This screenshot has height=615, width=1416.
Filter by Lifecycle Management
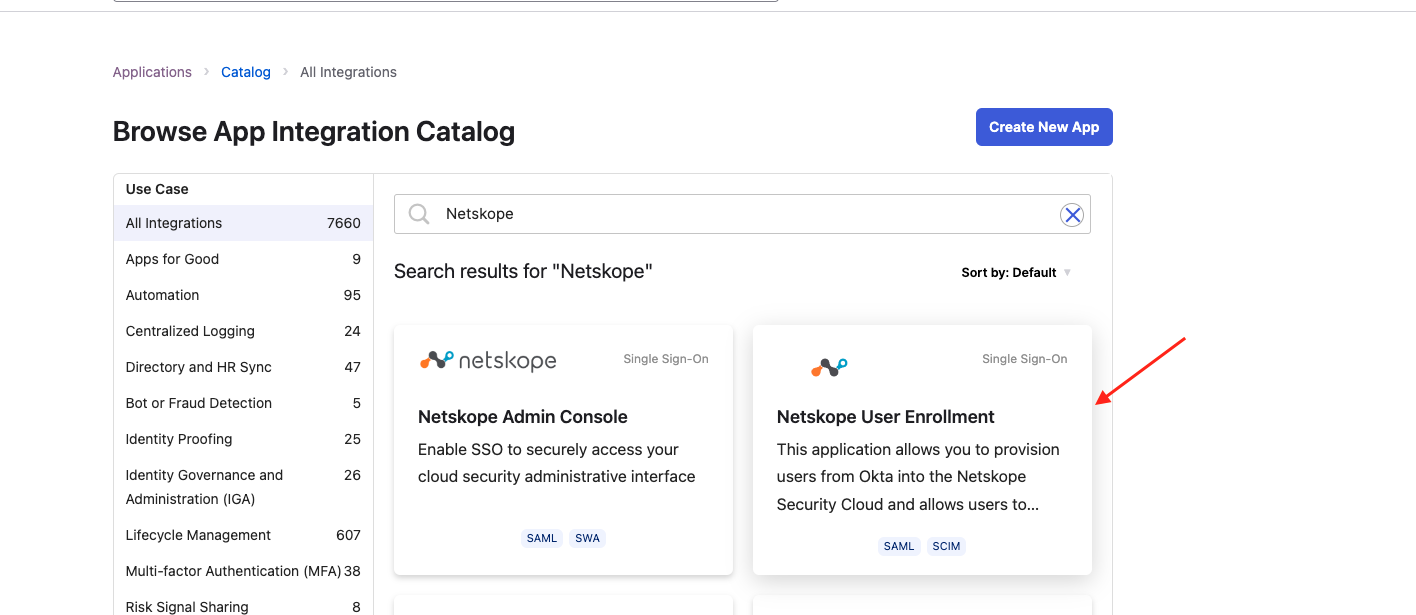click(243, 535)
